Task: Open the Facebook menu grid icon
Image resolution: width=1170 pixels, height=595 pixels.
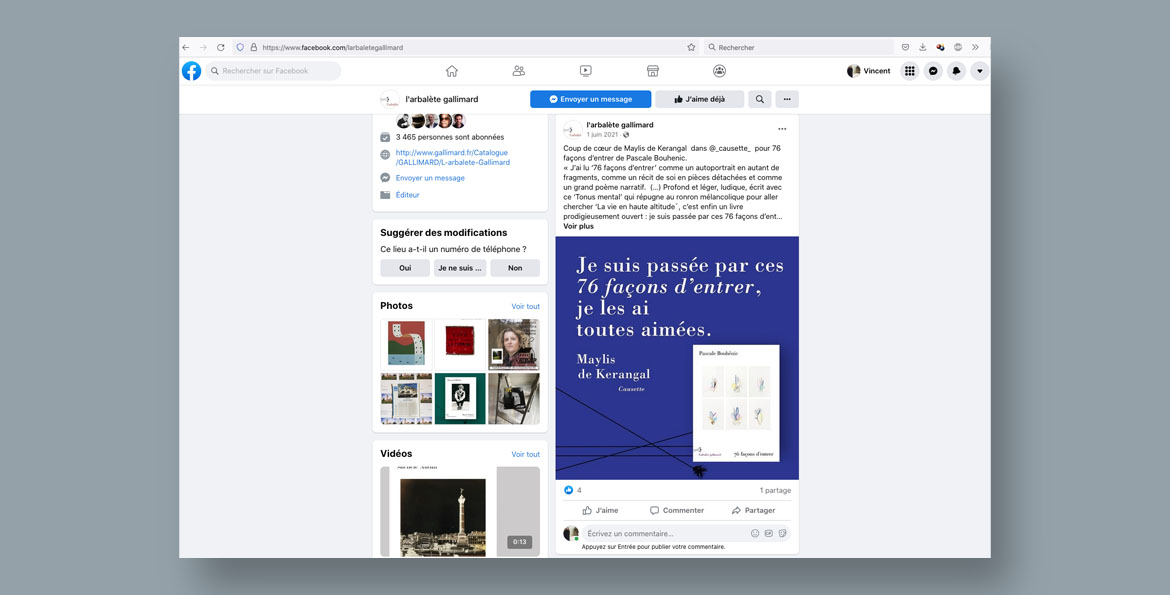Action: click(910, 71)
